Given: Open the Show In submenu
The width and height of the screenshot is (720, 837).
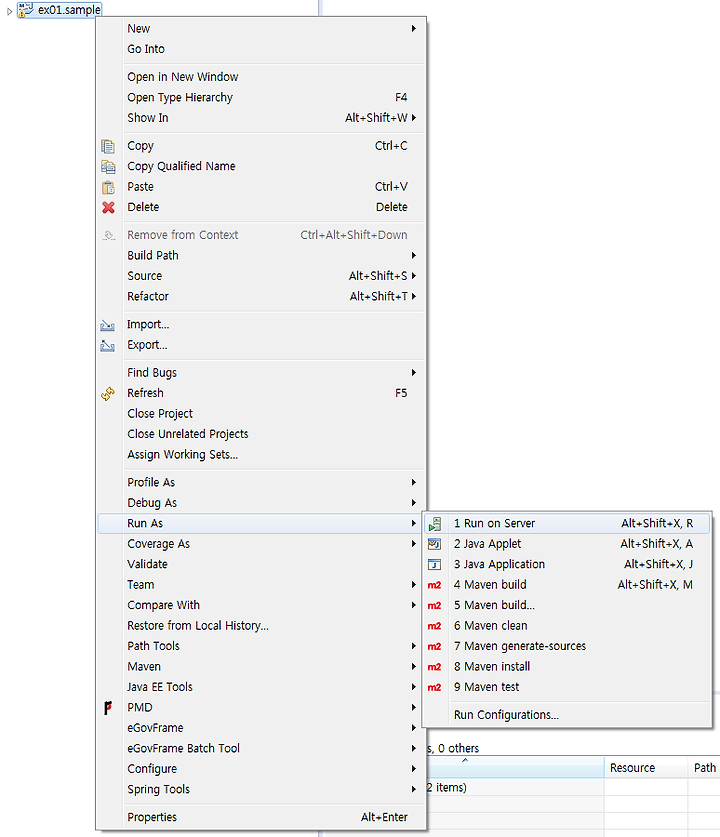Looking at the screenshot, I should [262, 117].
